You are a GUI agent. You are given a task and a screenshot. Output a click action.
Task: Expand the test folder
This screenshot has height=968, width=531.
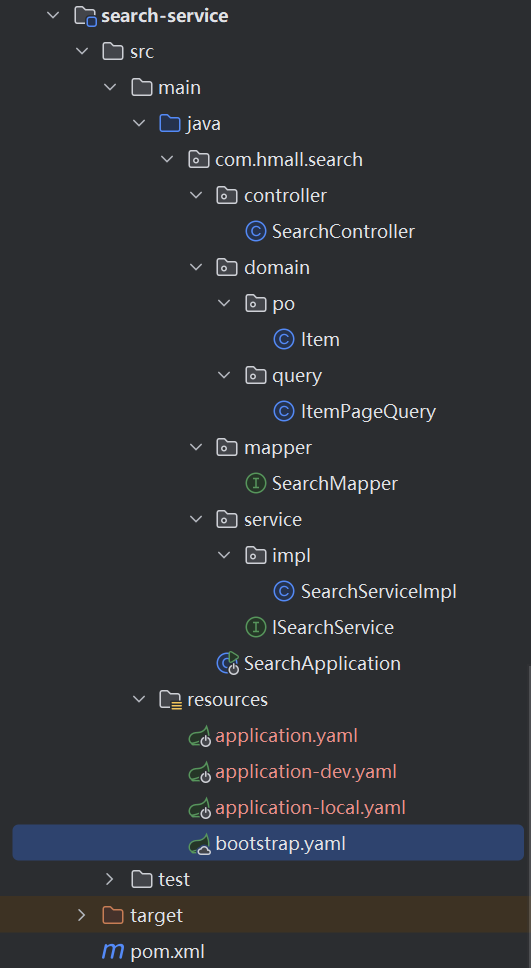point(110,878)
